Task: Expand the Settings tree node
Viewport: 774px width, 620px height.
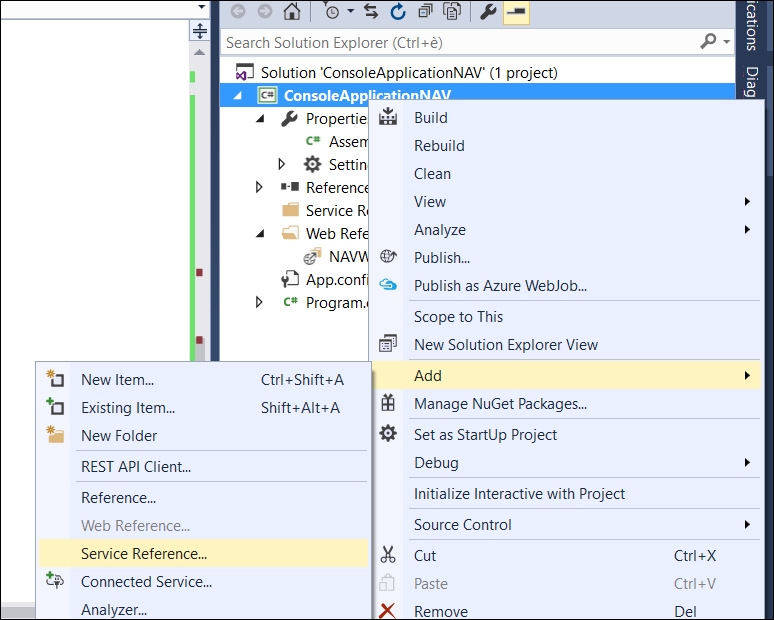Action: 282,164
